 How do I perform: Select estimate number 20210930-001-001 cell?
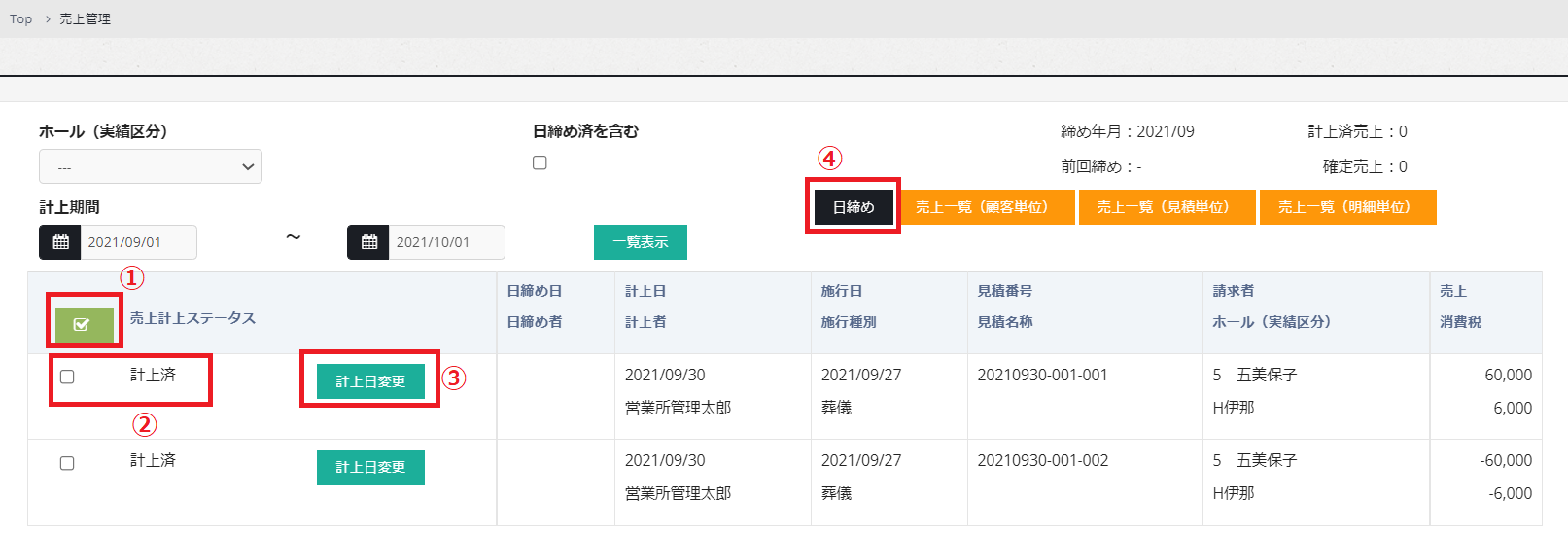point(1042,375)
